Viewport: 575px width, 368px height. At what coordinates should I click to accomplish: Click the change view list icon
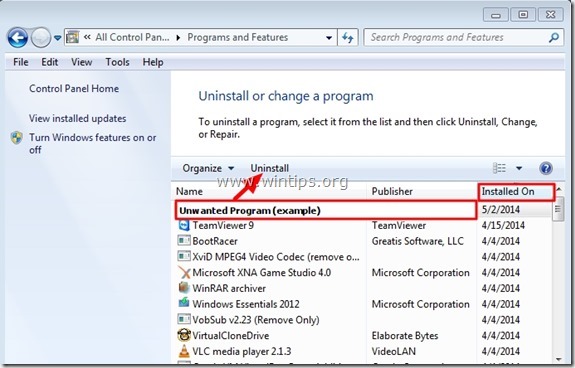(499, 168)
